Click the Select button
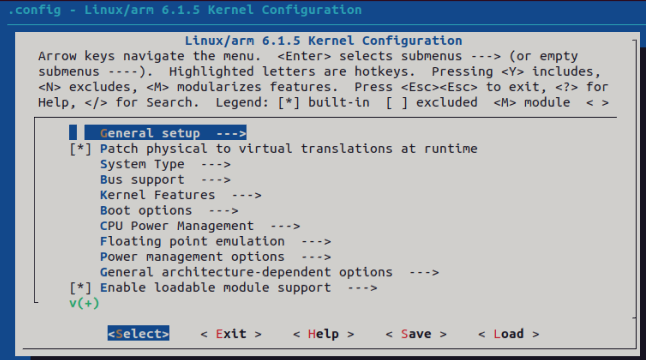 pyautogui.click(x=138, y=334)
